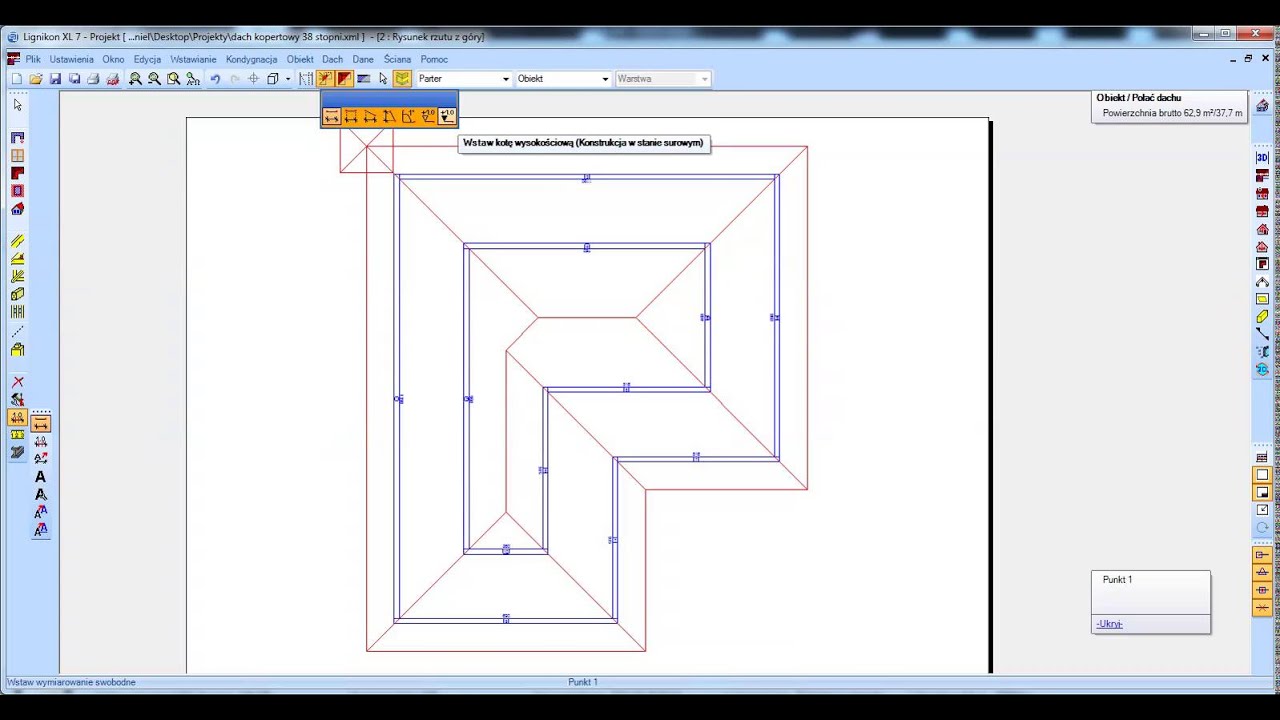Viewport: 1280px width, 720px height.
Task: Click the 3D box view icon in the top toolbar
Action: [272, 79]
